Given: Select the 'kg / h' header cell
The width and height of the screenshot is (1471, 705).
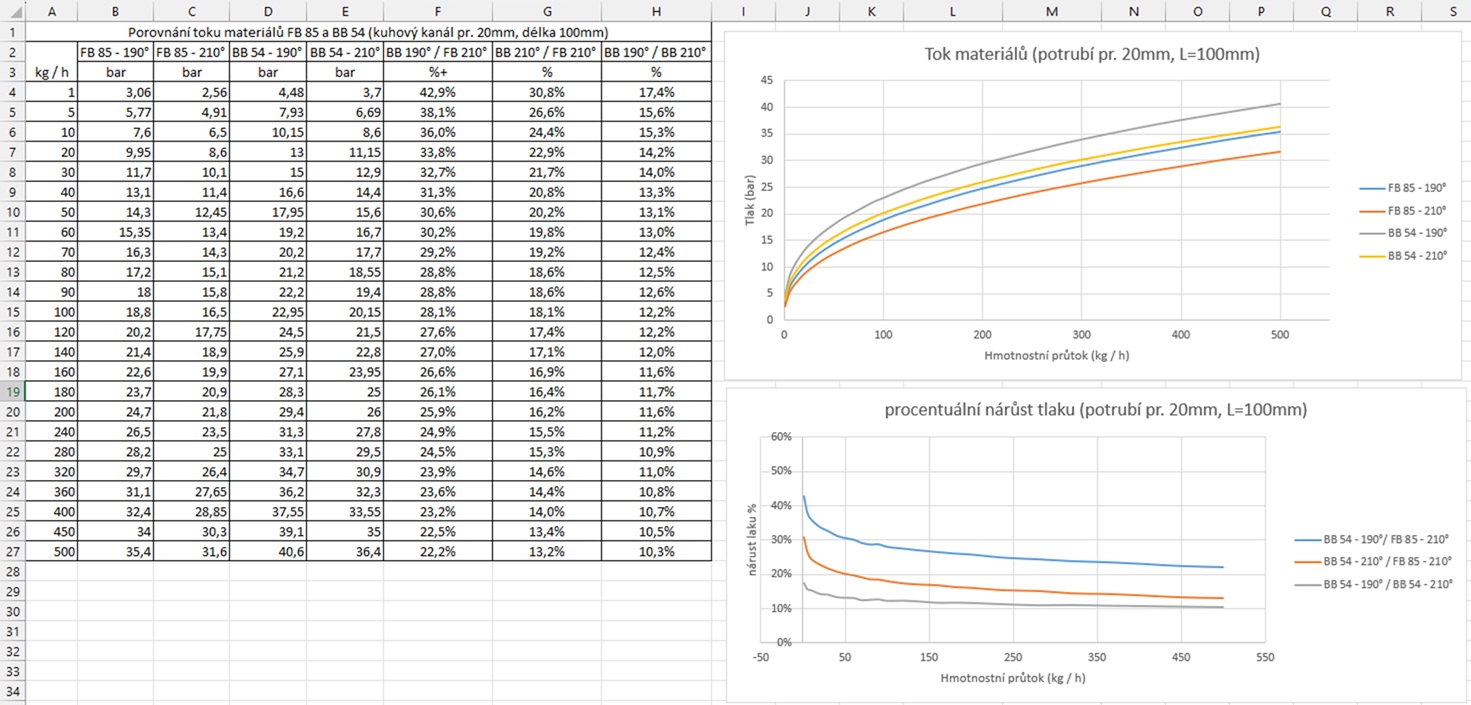Looking at the screenshot, I should click(x=51, y=73).
